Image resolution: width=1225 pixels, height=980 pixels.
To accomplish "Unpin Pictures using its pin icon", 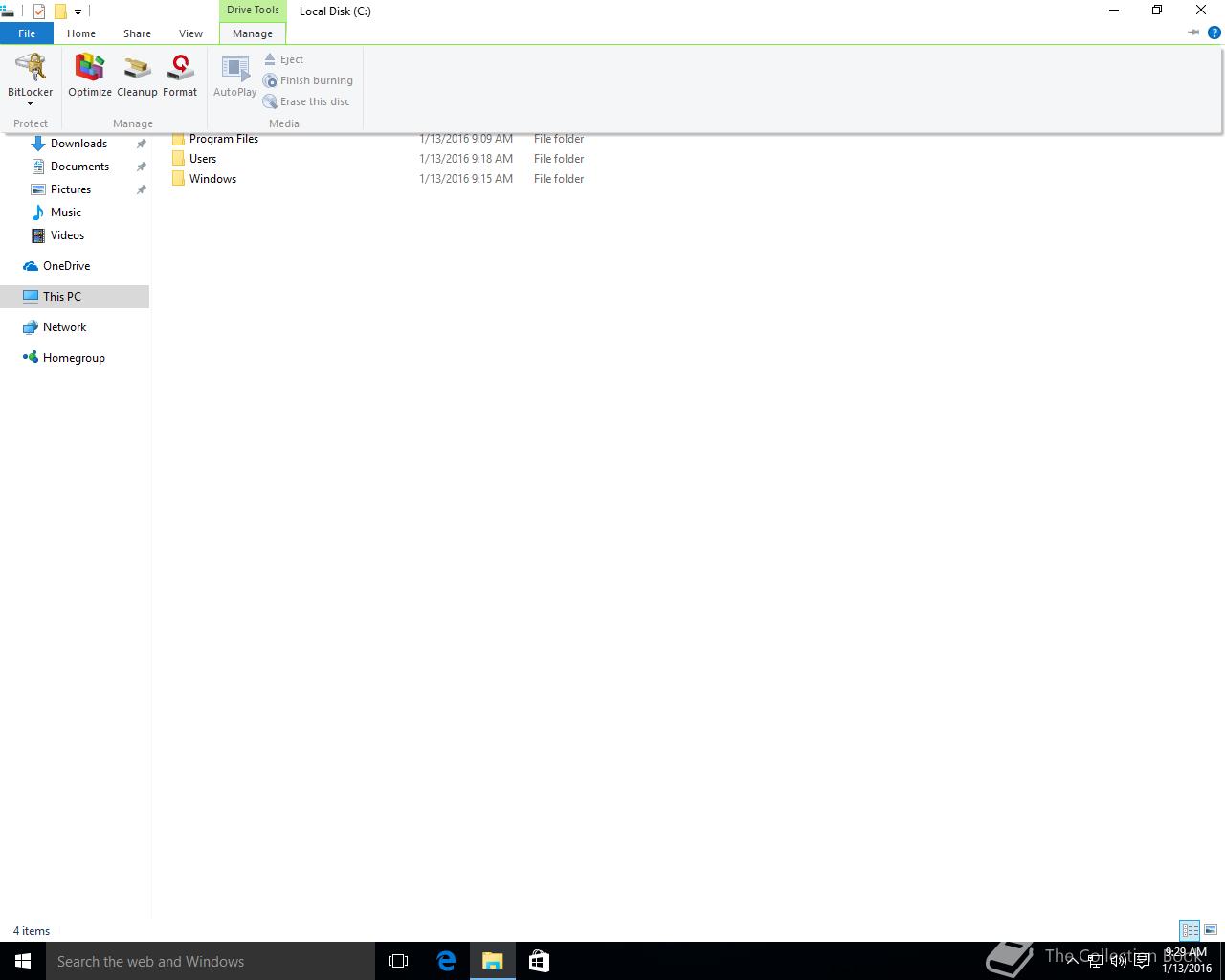I will pos(141,189).
